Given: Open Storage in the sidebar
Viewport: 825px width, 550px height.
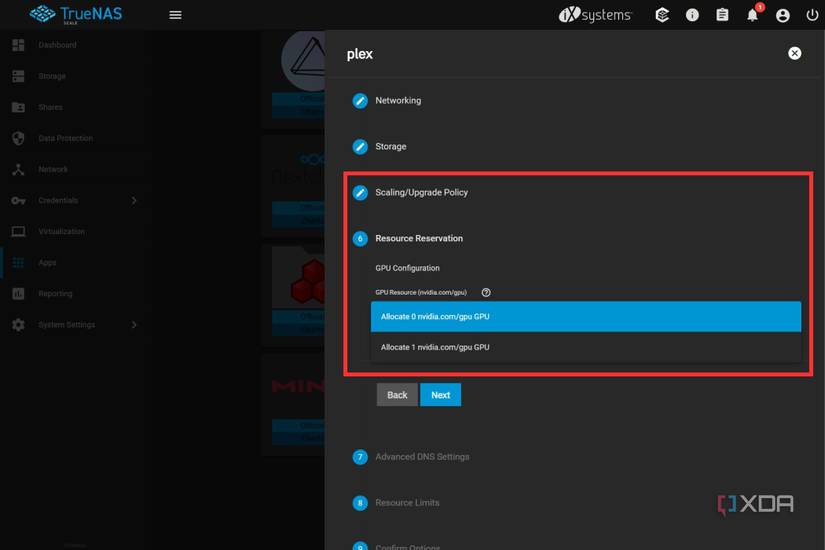Looking at the screenshot, I should point(52,76).
